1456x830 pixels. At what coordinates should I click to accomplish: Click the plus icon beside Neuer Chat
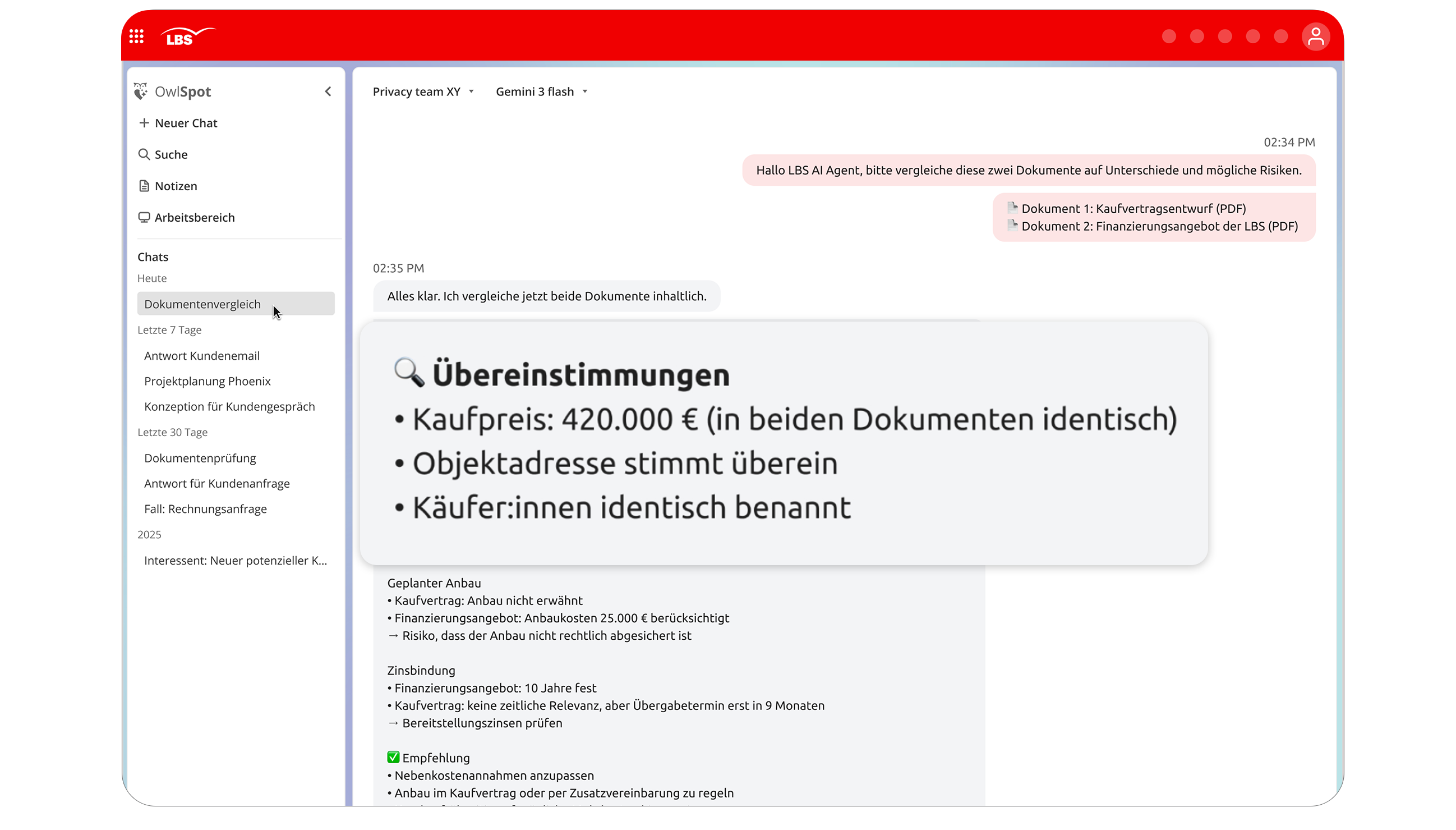coord(144,123)
